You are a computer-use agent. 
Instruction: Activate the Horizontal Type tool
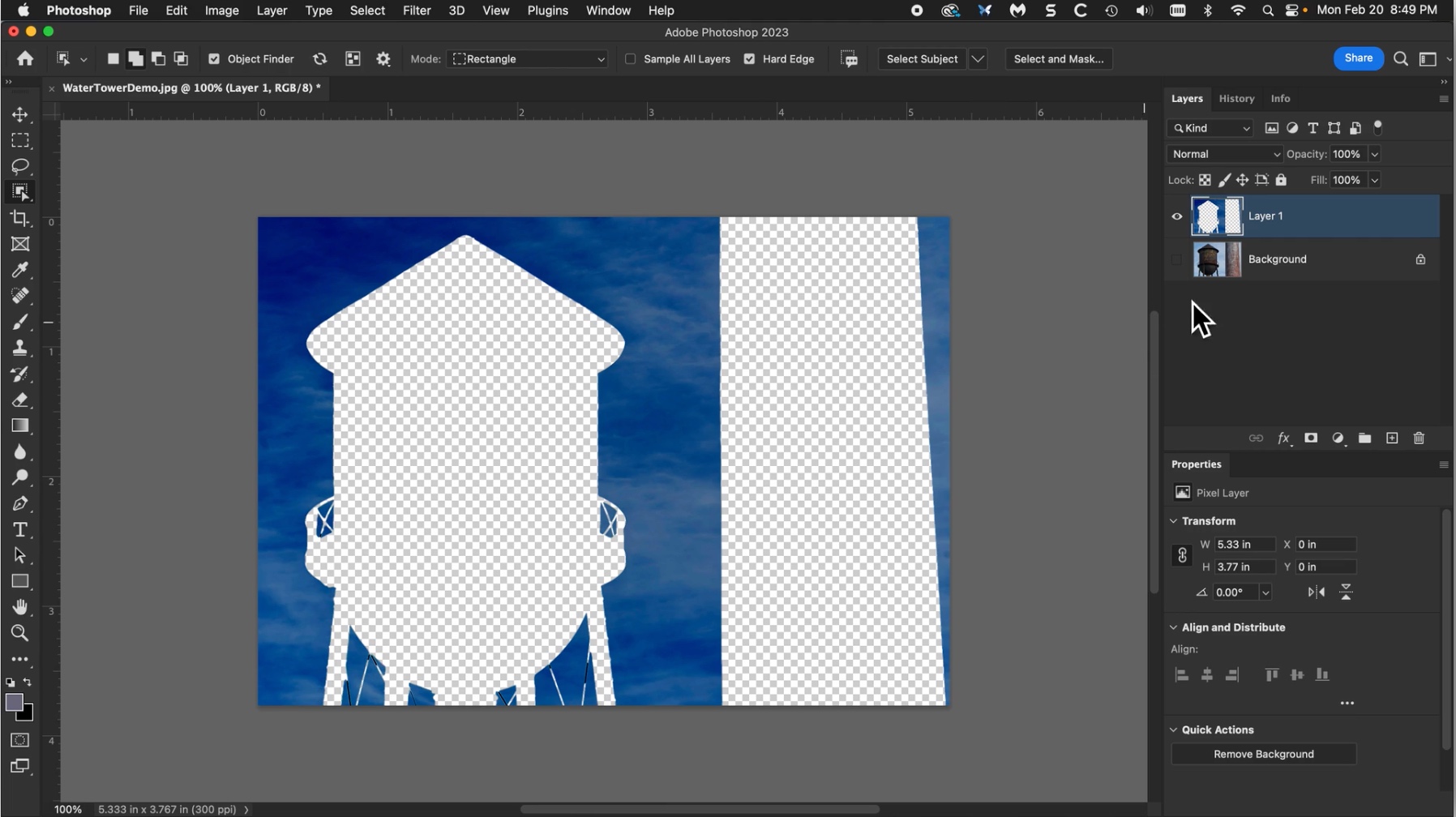[20, 529]
